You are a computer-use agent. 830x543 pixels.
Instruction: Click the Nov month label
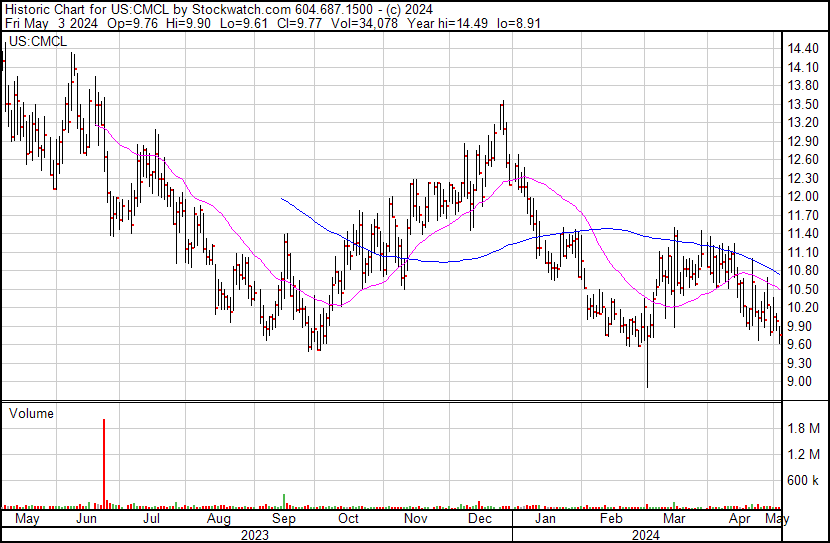click(416, 519)
